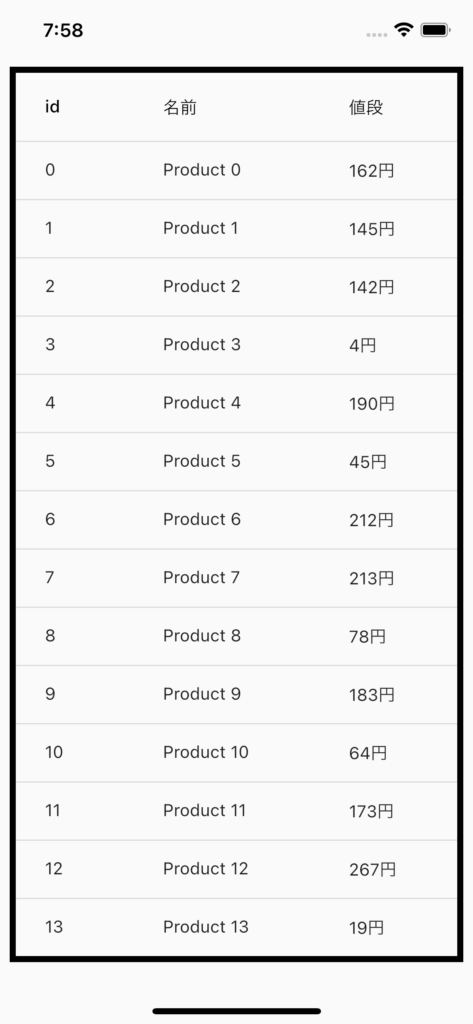The image size is (473, 1024).
Task: Select the Product 5 name cell
Action: [202, 462]
